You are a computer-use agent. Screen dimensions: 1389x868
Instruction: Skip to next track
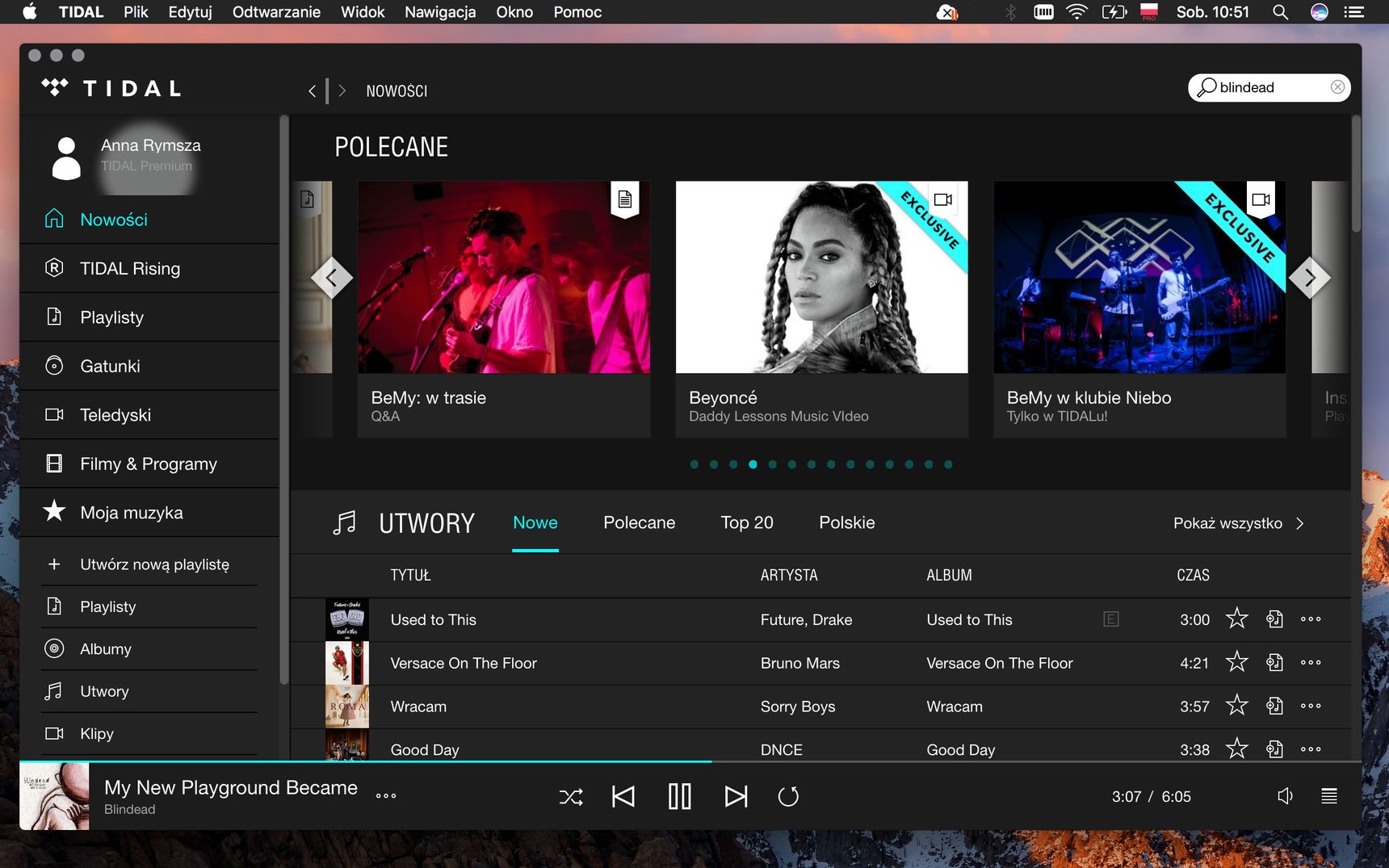(736, 797)
